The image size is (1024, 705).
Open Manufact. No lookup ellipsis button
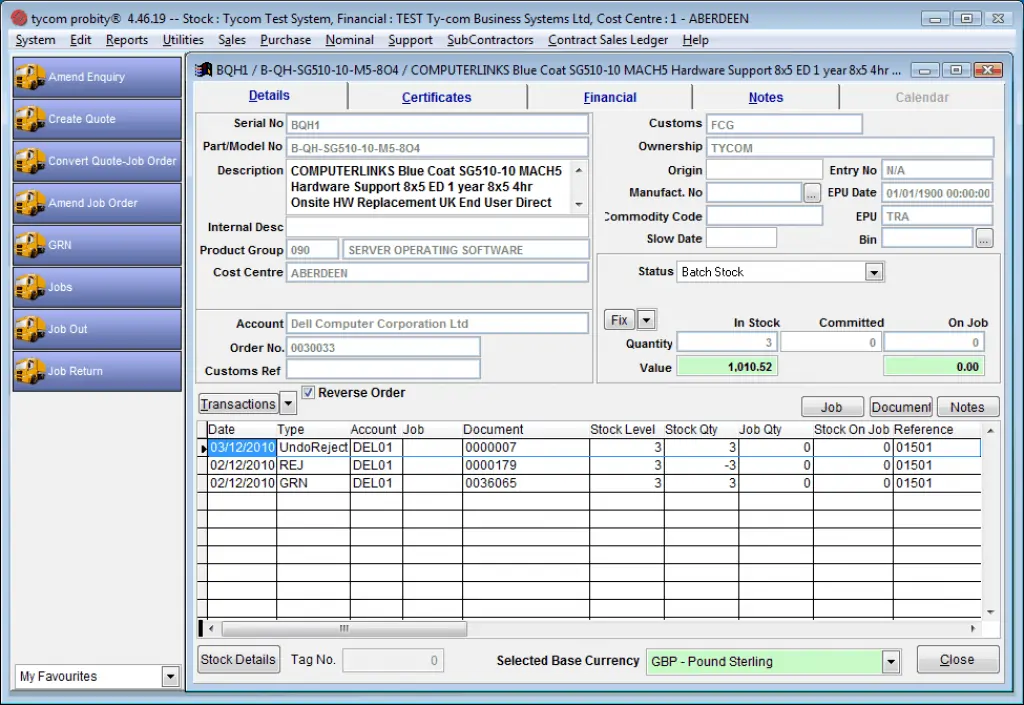point(812,193)
